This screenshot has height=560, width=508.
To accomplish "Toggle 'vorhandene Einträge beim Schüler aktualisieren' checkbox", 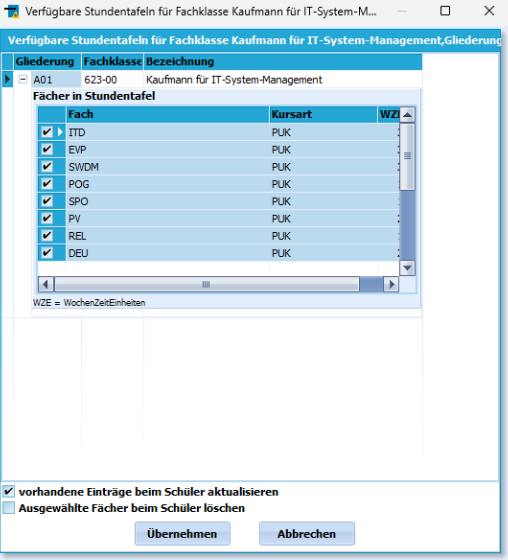I will click(x=9, y=491).
